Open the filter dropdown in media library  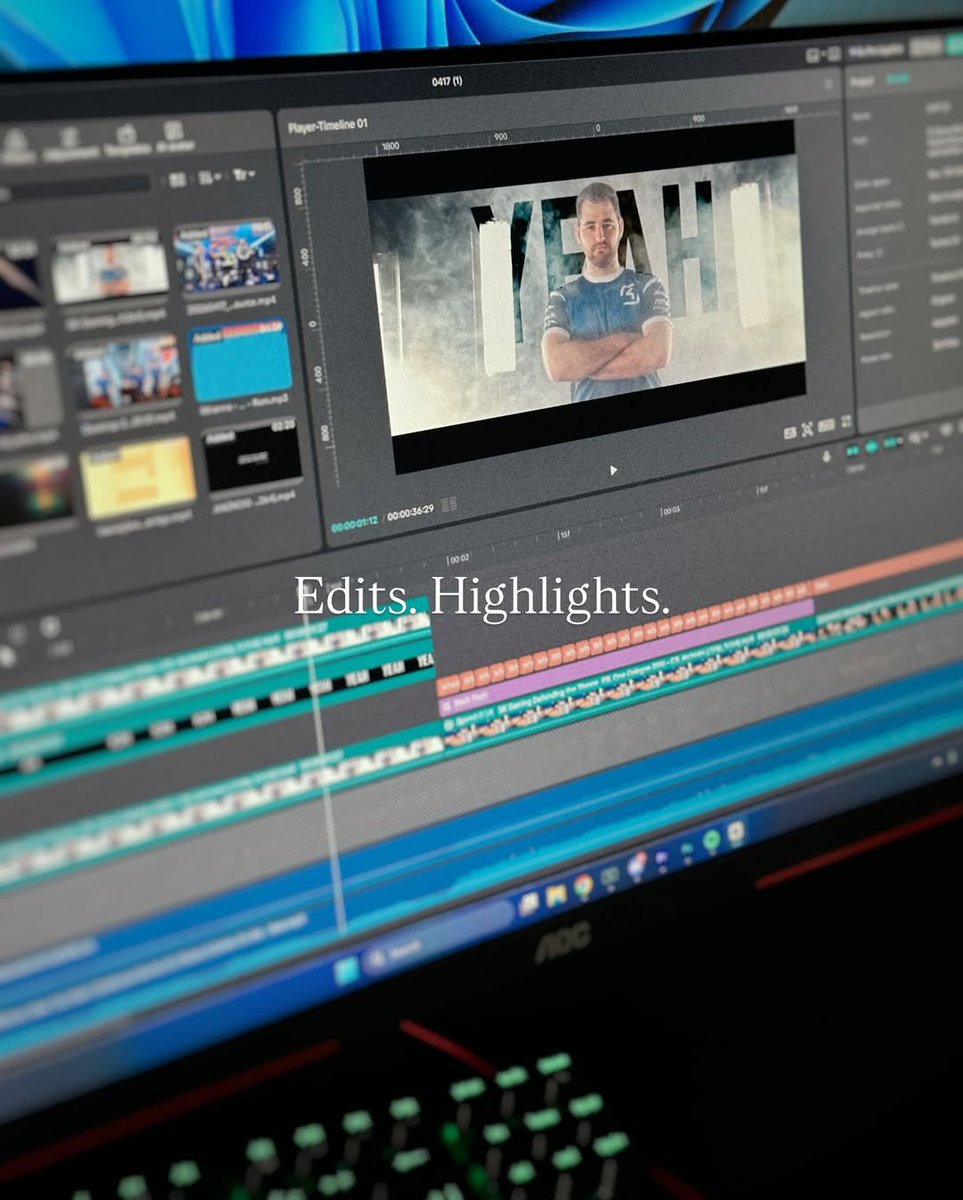click(x=243, y=175)
